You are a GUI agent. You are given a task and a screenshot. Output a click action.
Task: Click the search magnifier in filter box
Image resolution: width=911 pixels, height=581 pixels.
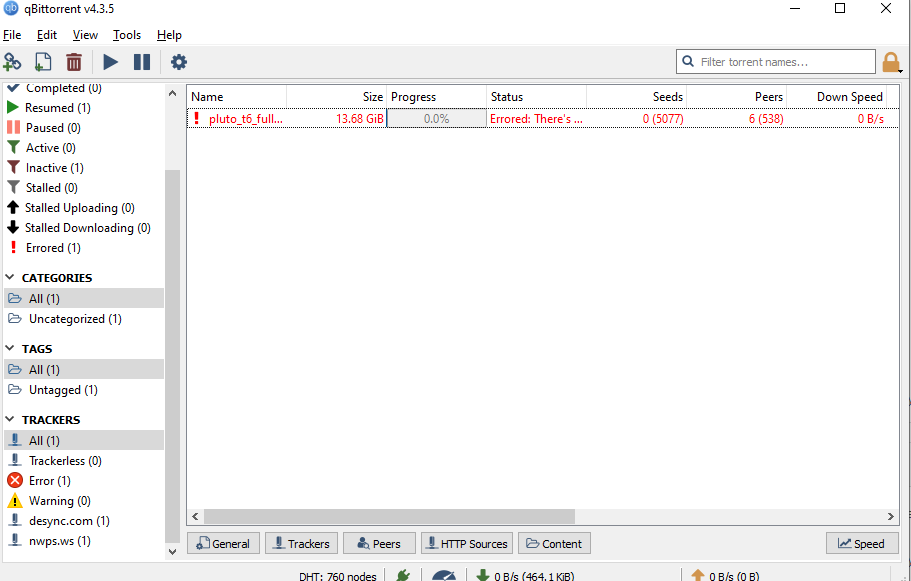688,62
